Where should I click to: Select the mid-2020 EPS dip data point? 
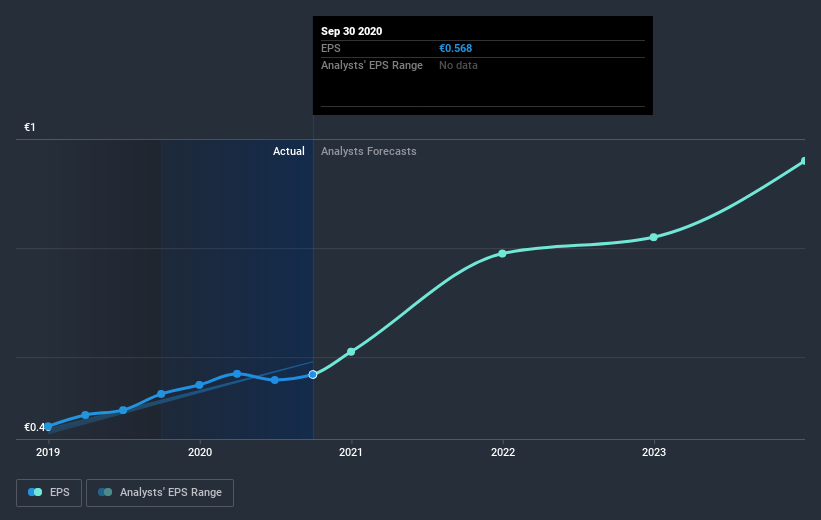click(x=275, y=380)
